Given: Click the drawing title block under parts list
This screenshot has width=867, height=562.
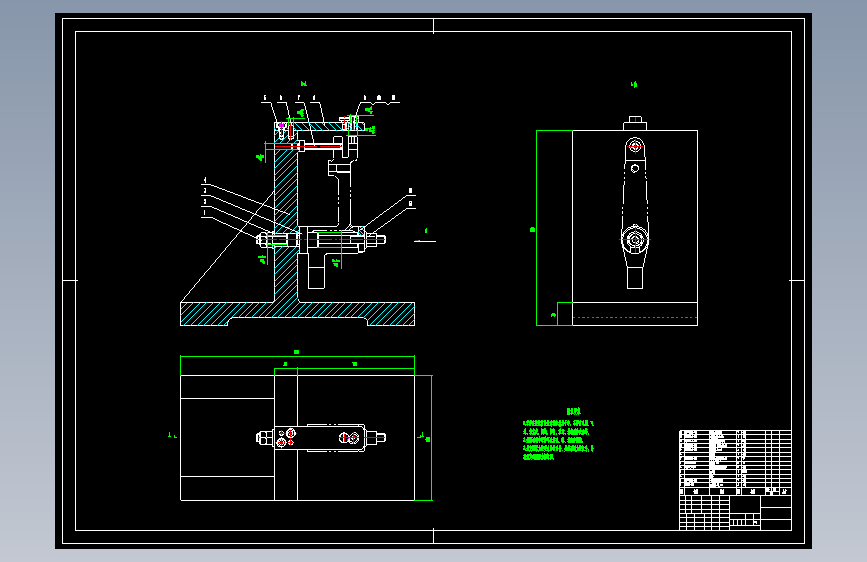Looking at the screenshot, I should (735, 513).
